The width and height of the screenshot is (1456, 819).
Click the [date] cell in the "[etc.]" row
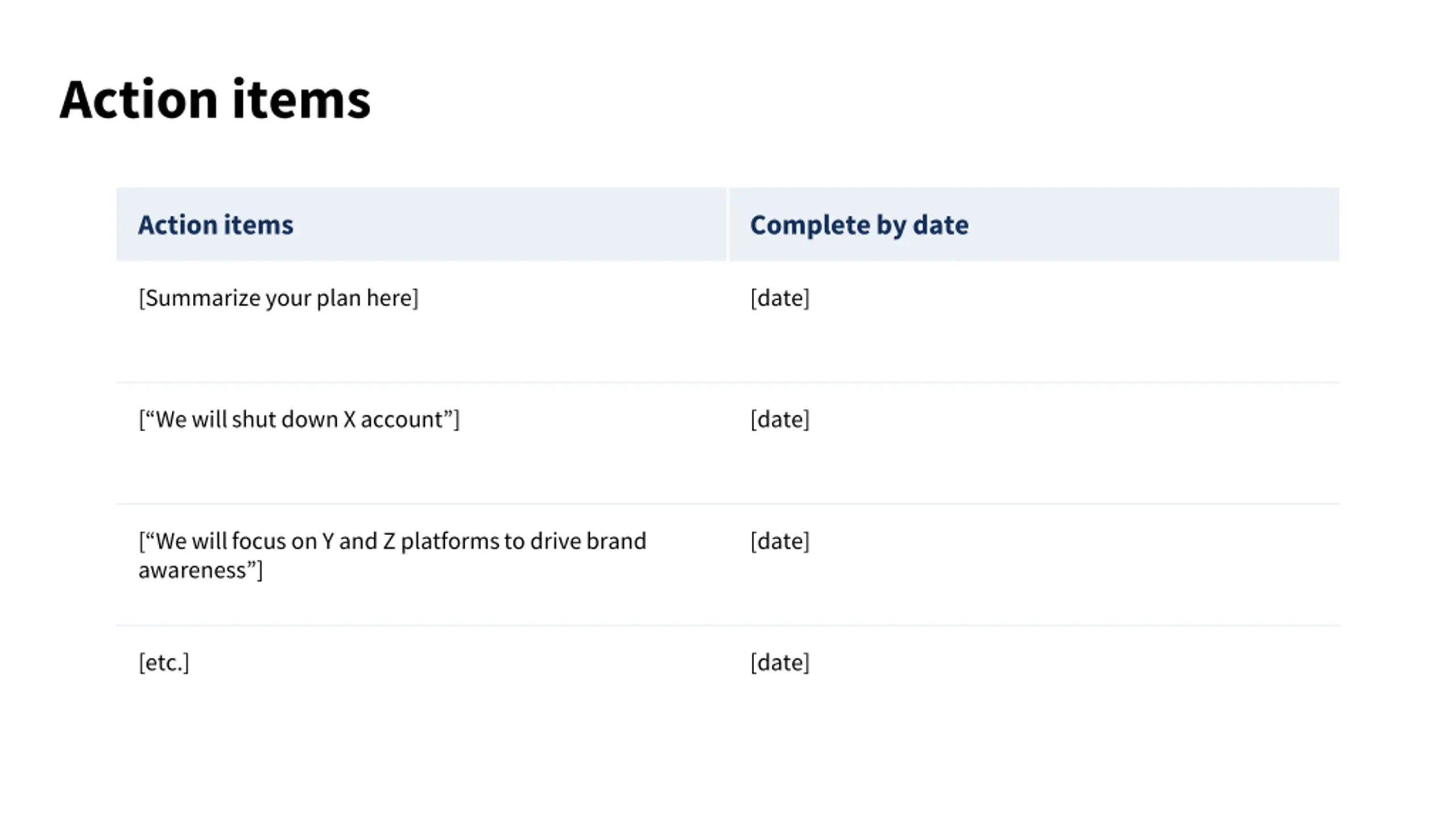(x=1034, y=686)
